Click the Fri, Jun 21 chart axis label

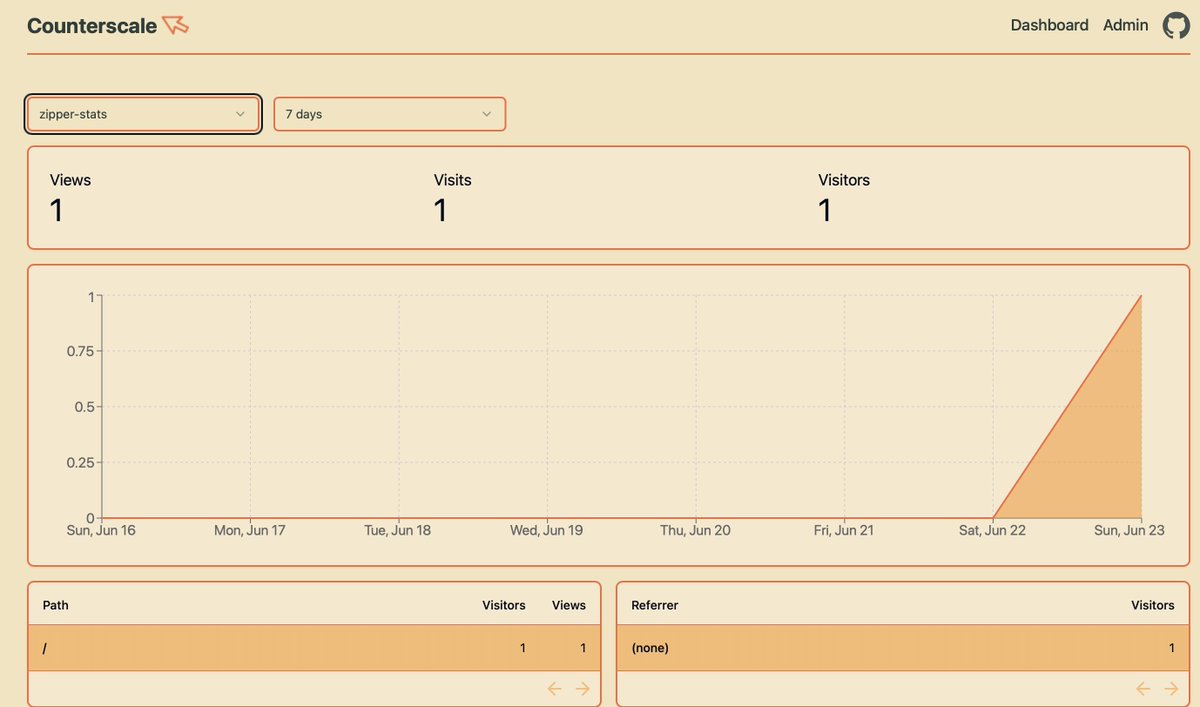tap(843, 530)
